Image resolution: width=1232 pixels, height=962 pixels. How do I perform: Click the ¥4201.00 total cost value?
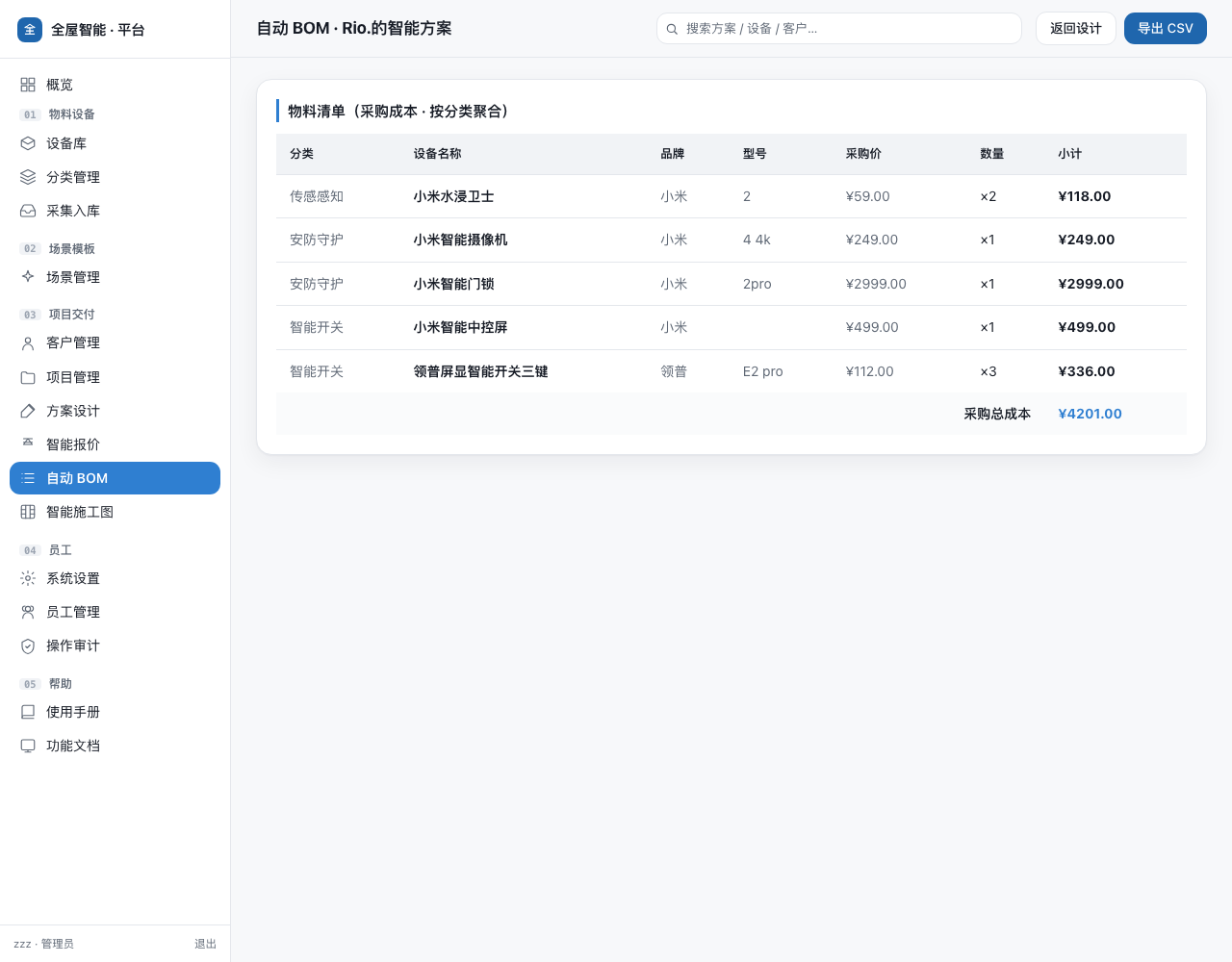[1090, 414]
